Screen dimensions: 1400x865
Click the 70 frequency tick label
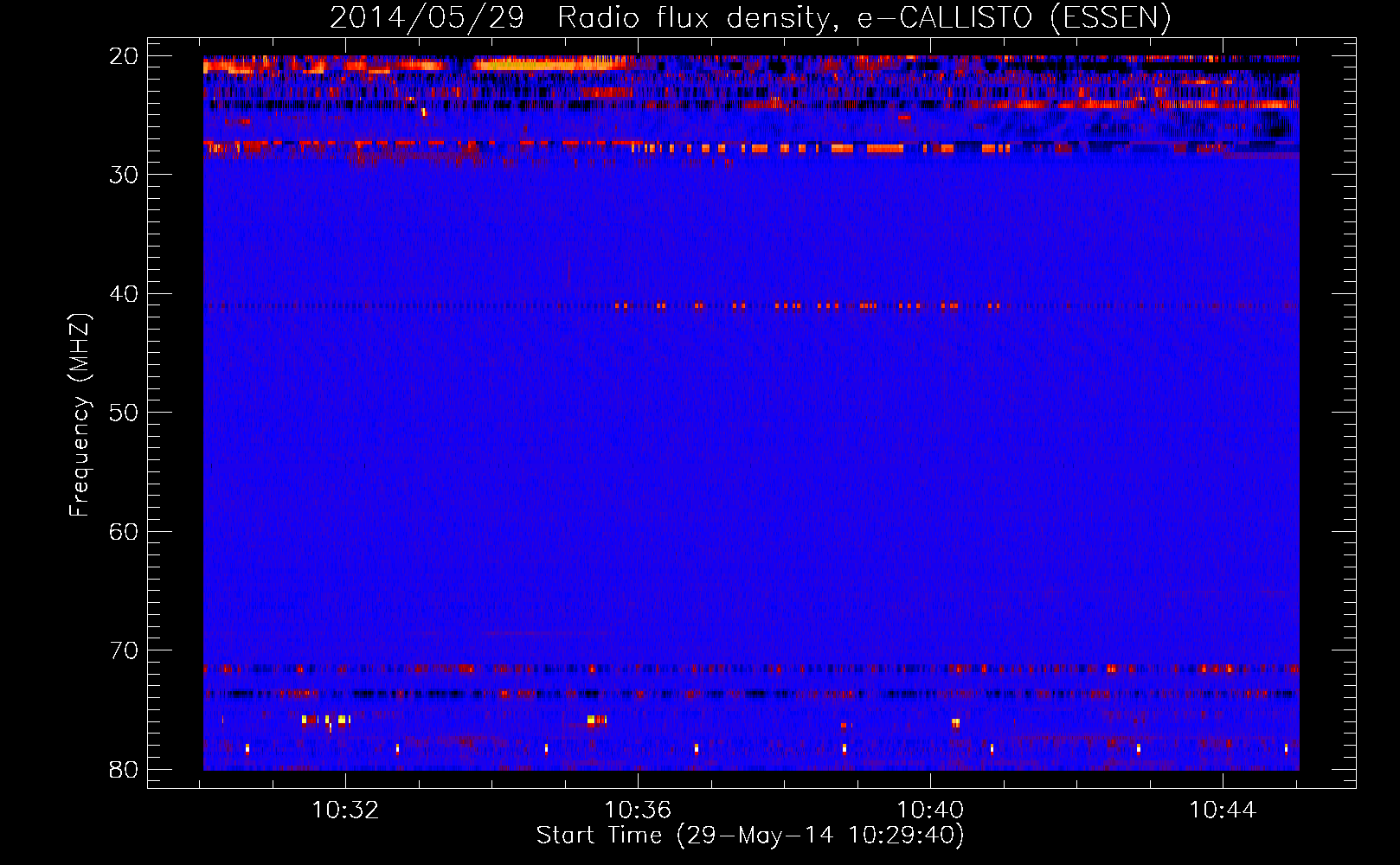[x=124, y=650]
